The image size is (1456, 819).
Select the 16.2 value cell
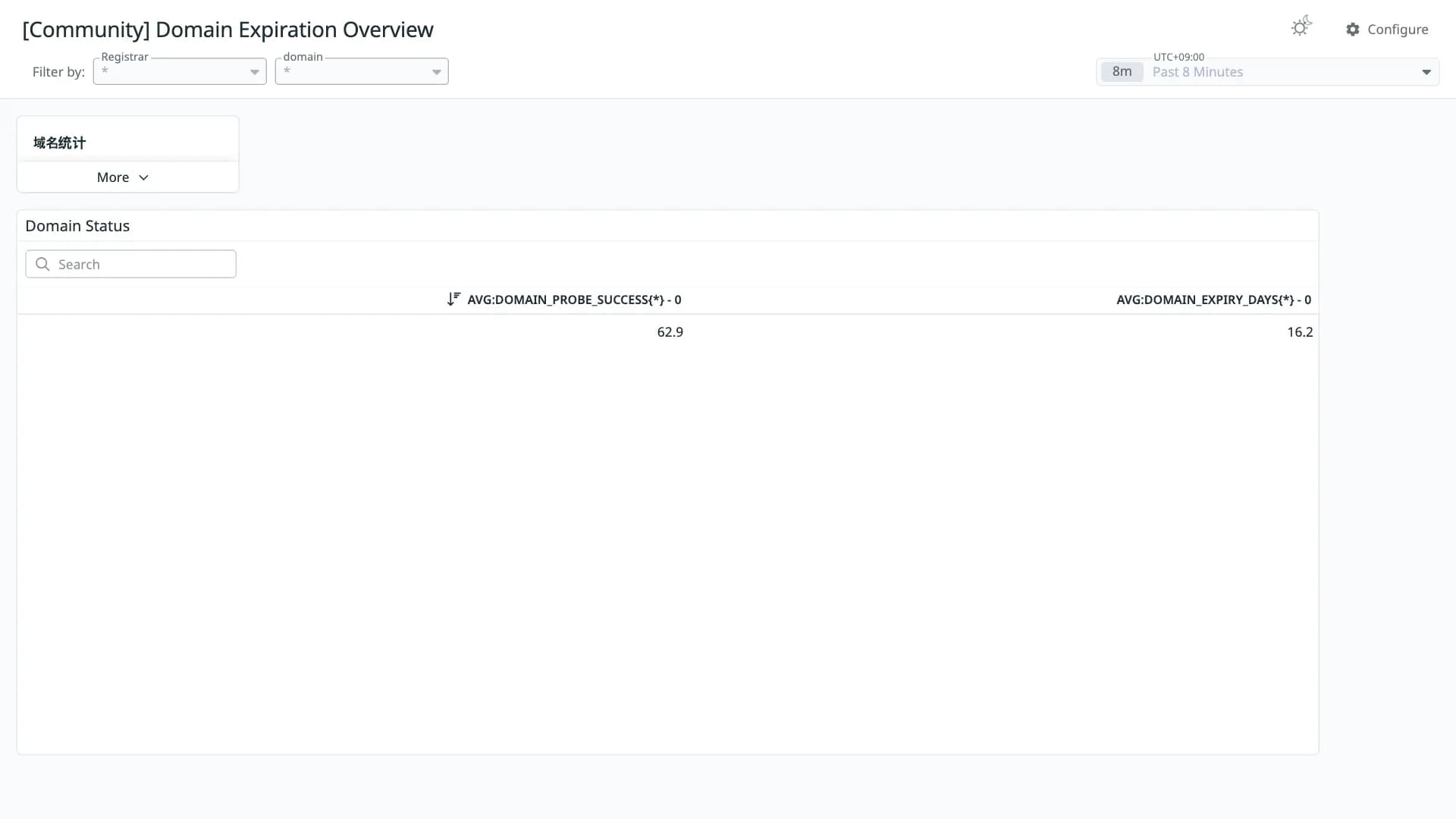coord(1300,332)
